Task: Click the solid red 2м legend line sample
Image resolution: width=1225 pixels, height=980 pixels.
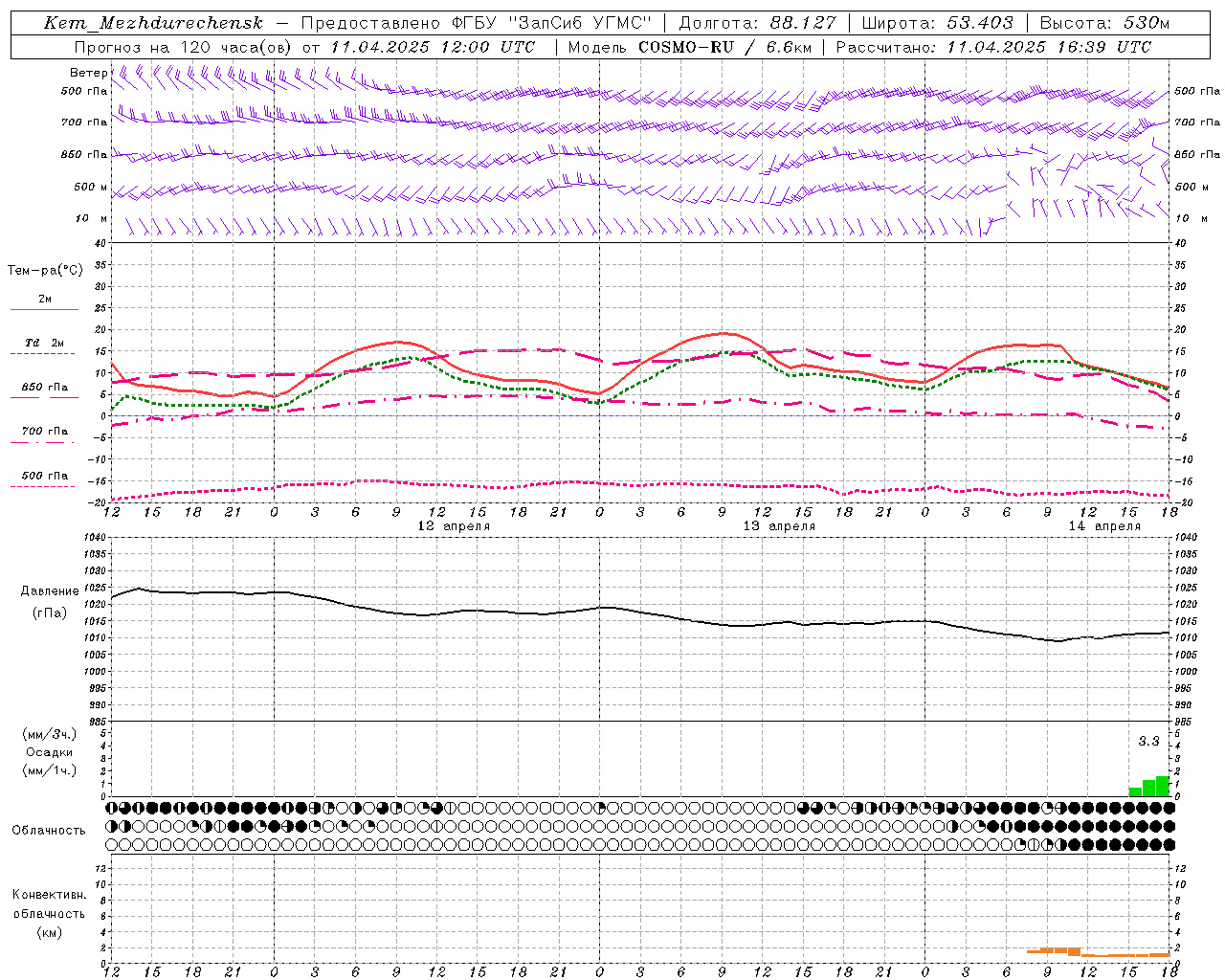Action: pos(44,310)
